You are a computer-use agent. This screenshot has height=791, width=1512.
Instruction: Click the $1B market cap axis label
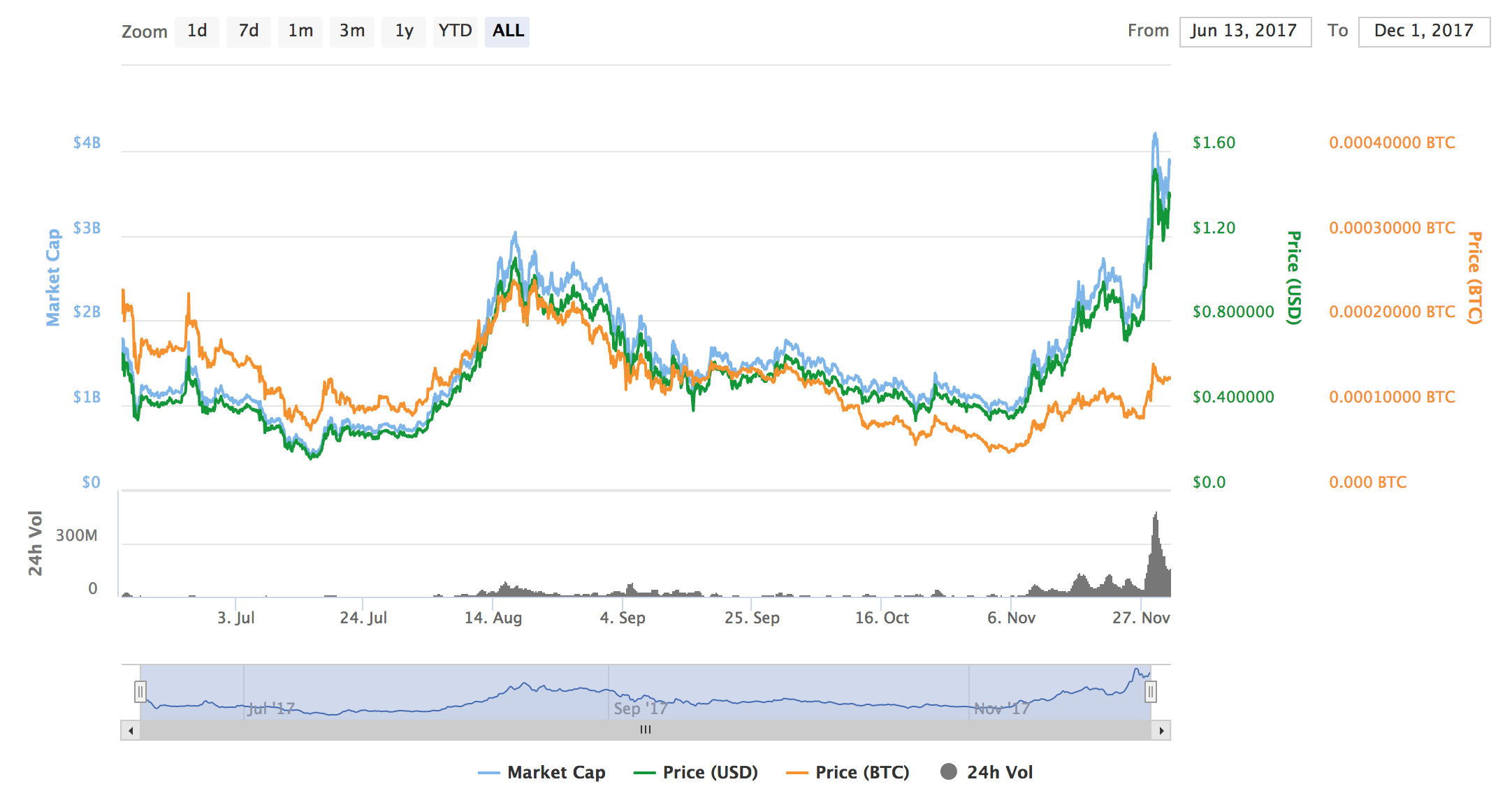tap(87, 398)
